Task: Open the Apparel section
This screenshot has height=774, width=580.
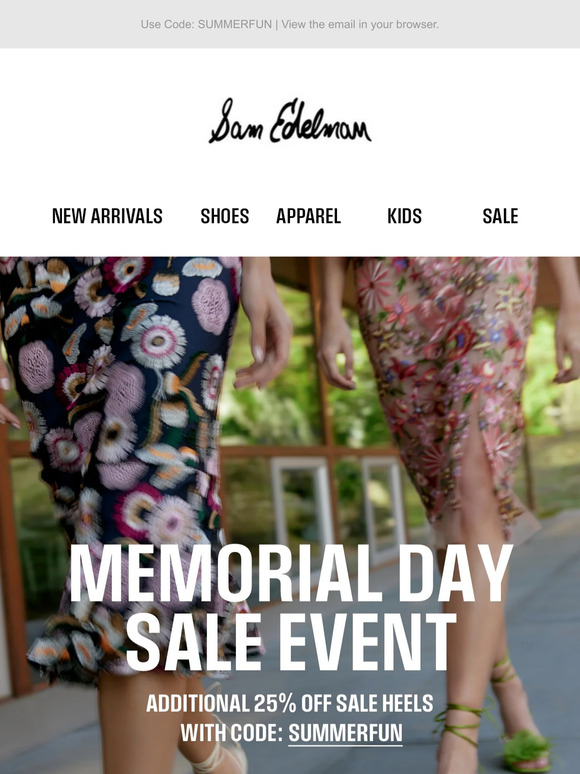Action: tap(309, 216)
